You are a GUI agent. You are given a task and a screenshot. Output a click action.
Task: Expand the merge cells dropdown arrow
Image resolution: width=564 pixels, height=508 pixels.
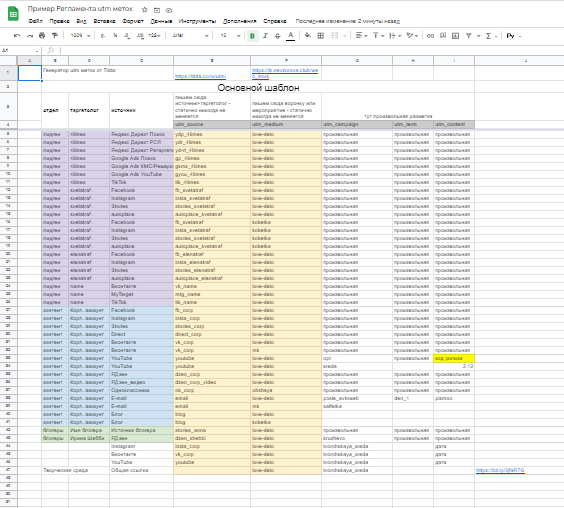click(345, 36)
